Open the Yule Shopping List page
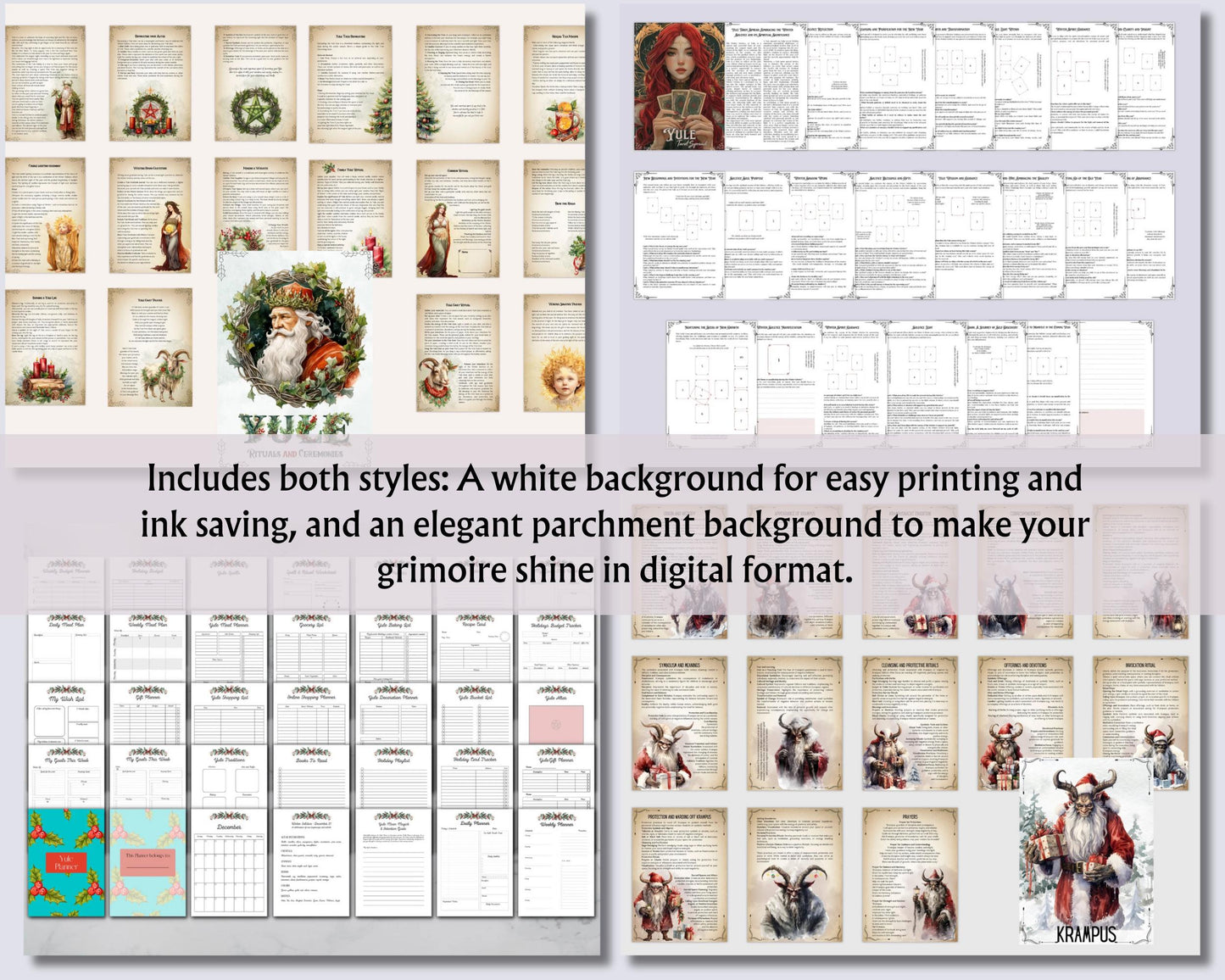This screenshot has width=1225, height=980. [x=229, y=714]
